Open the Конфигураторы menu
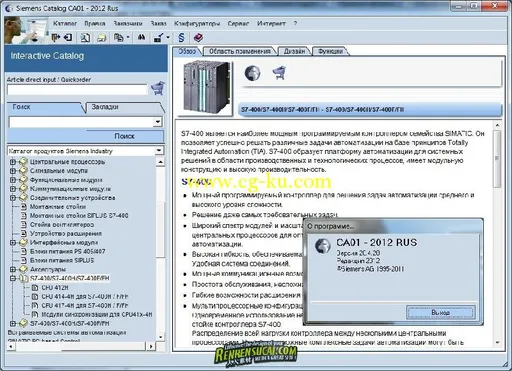Viewport: 512px width, 371px height. point(197,24)
